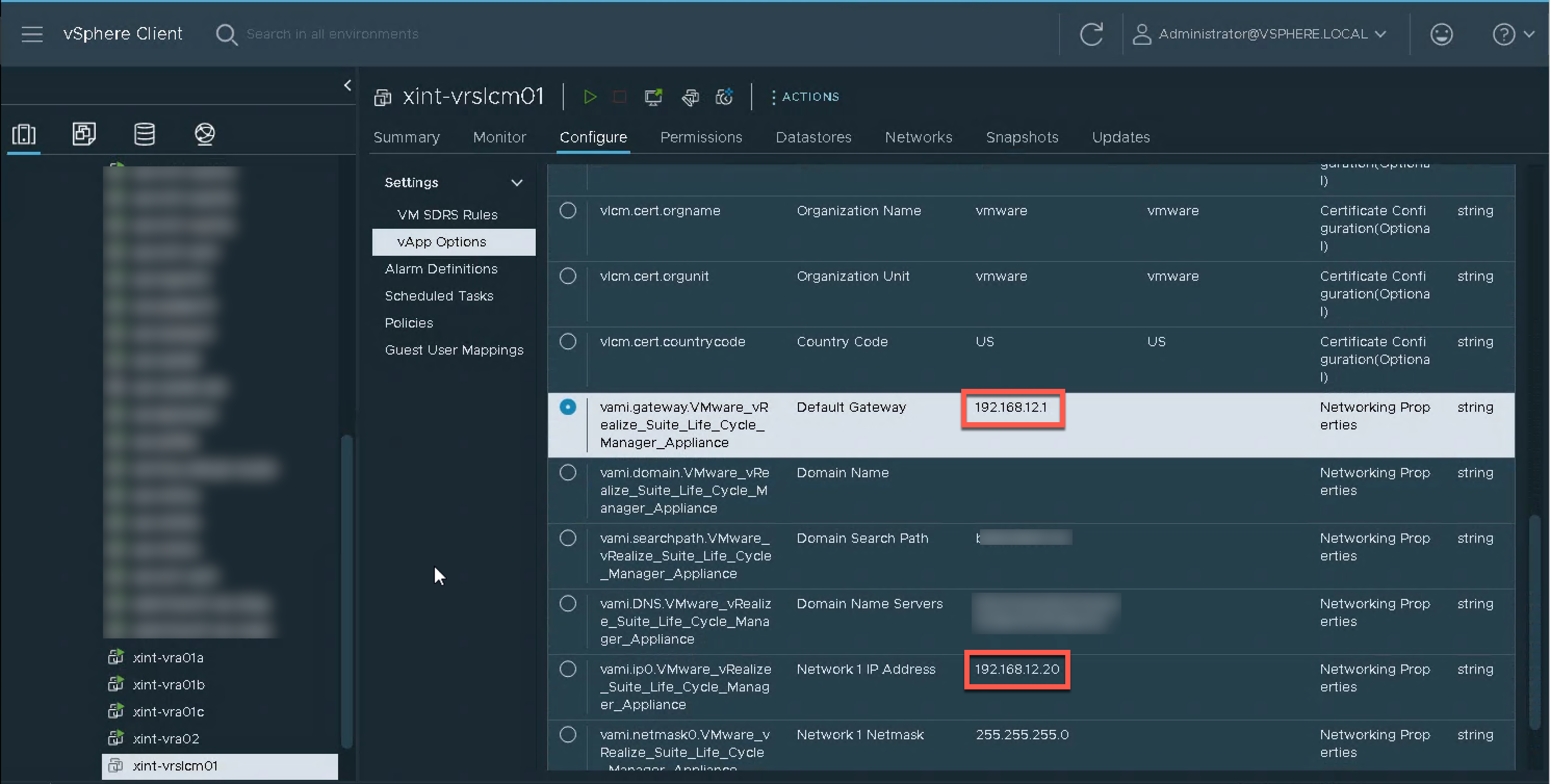Click the properties table vertical scrollbar

point(1534,622)
